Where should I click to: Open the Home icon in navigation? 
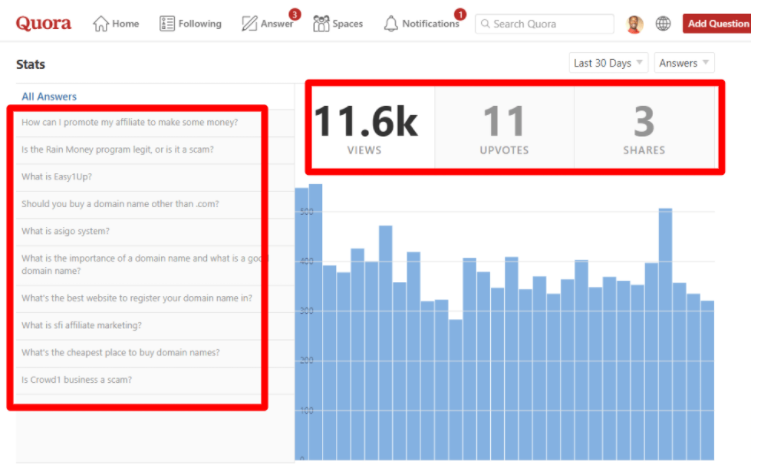coord(101,23)
